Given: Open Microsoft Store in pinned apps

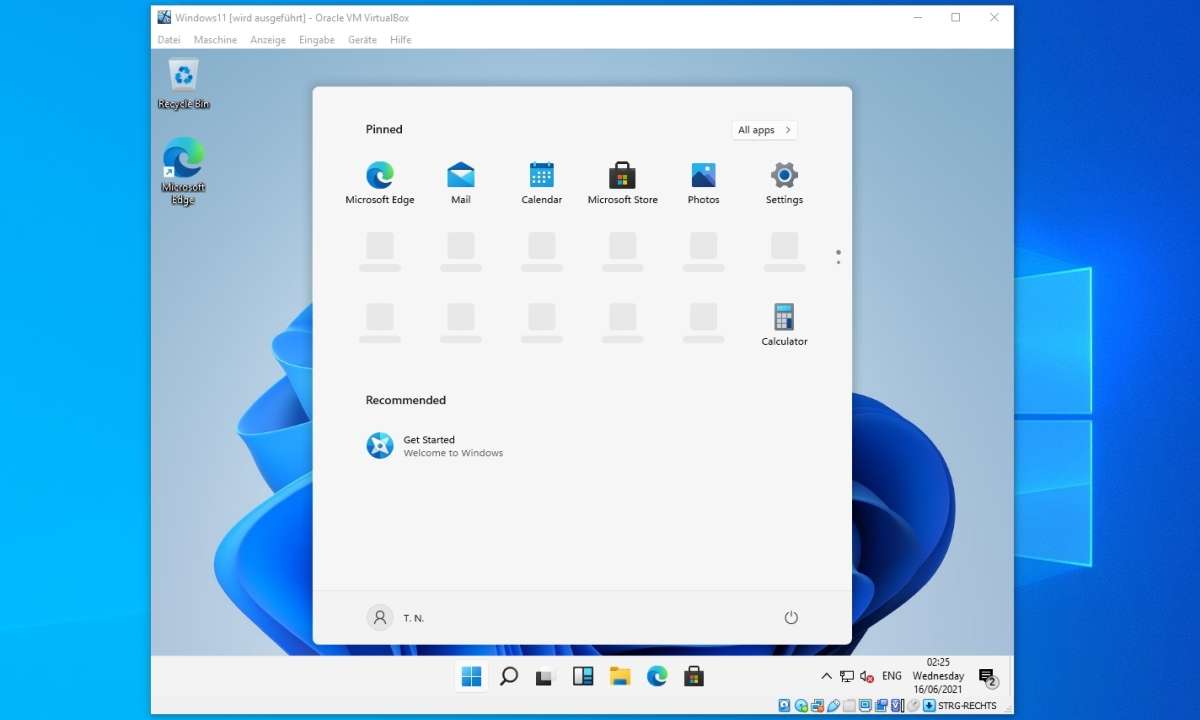Looking at the screenshot, I should click(x=623, y=183).
